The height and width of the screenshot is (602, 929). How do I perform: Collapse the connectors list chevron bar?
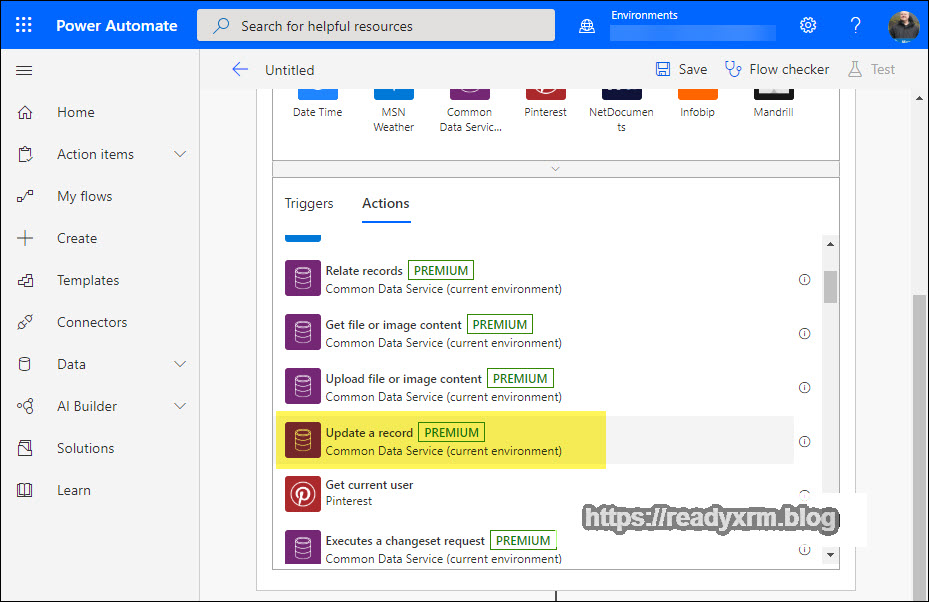coord(555,169)
